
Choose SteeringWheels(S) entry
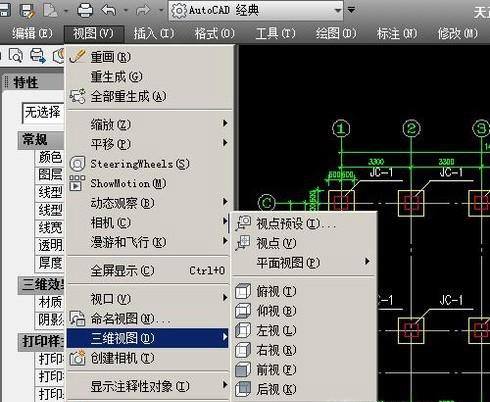(149, 164)
